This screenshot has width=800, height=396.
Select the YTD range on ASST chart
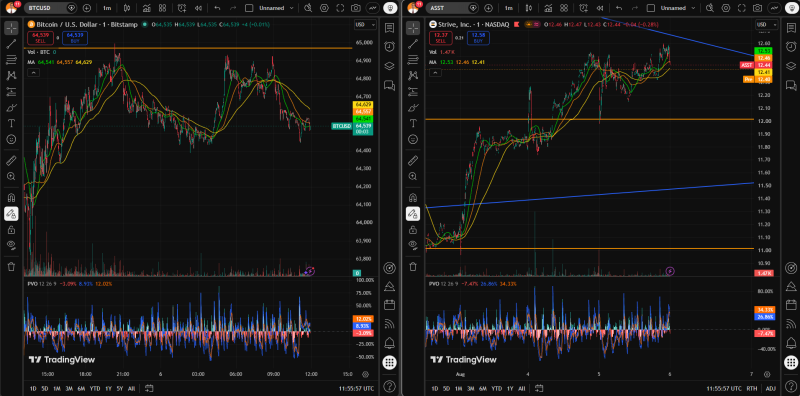tap(496, 388)
